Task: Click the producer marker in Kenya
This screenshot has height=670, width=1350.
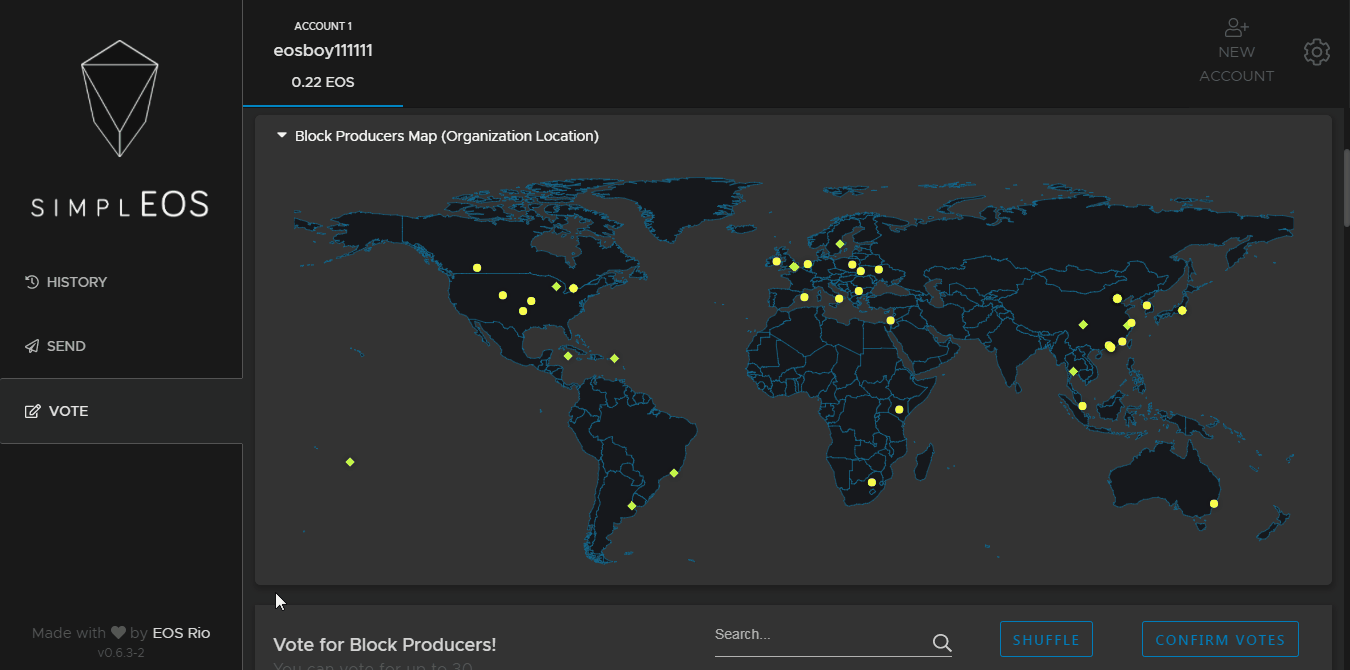Action: pos(899,410)
